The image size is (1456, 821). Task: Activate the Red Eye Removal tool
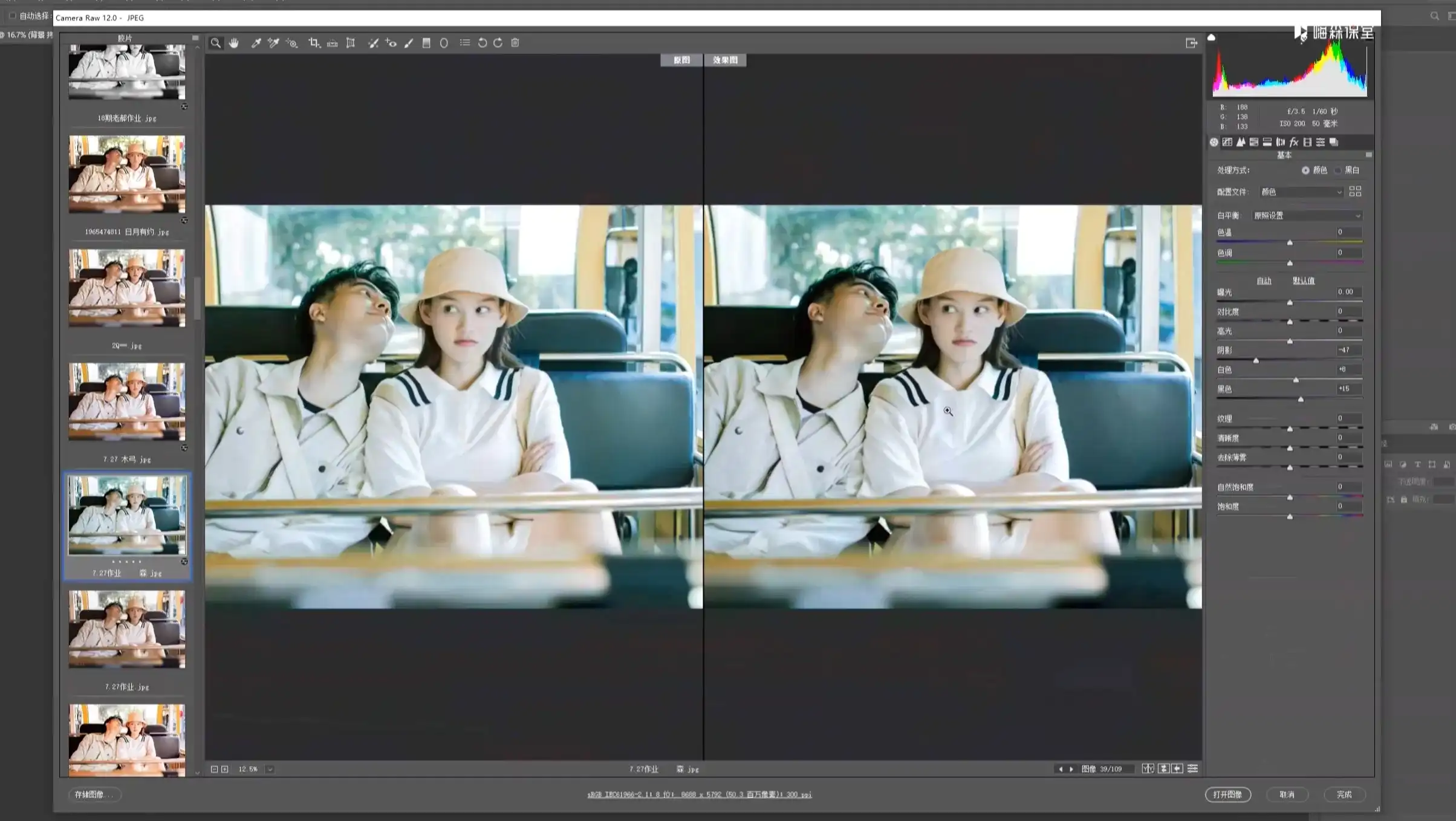click(391, 43)
